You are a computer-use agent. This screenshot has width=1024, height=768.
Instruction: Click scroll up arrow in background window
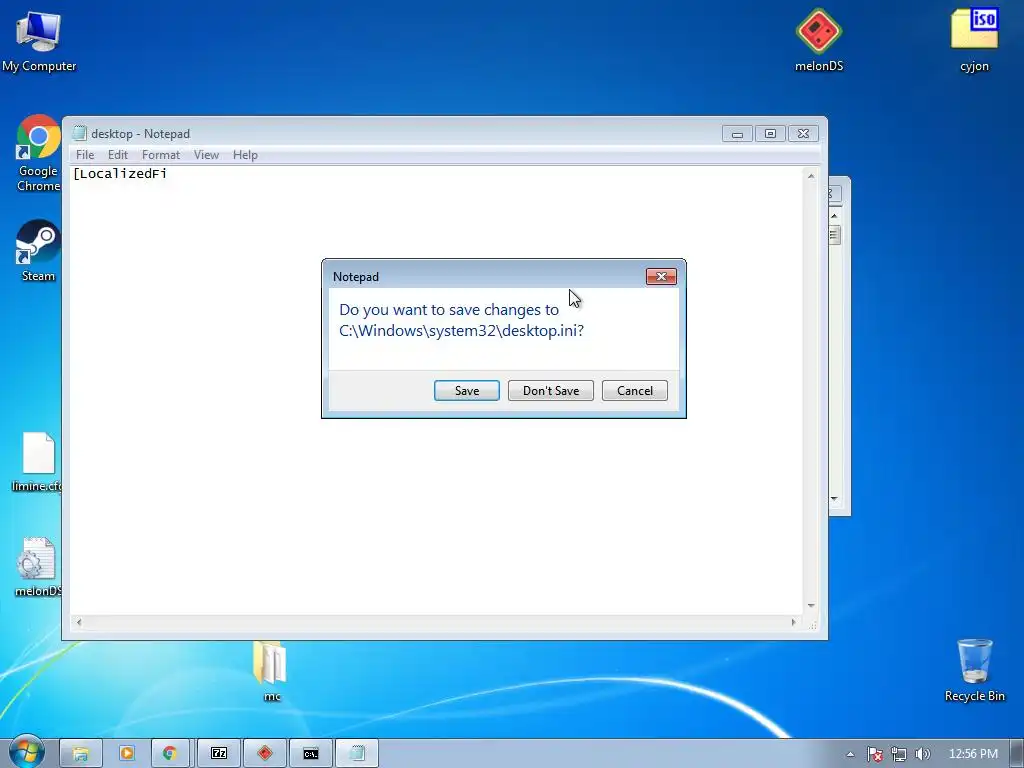click(835, 216)
